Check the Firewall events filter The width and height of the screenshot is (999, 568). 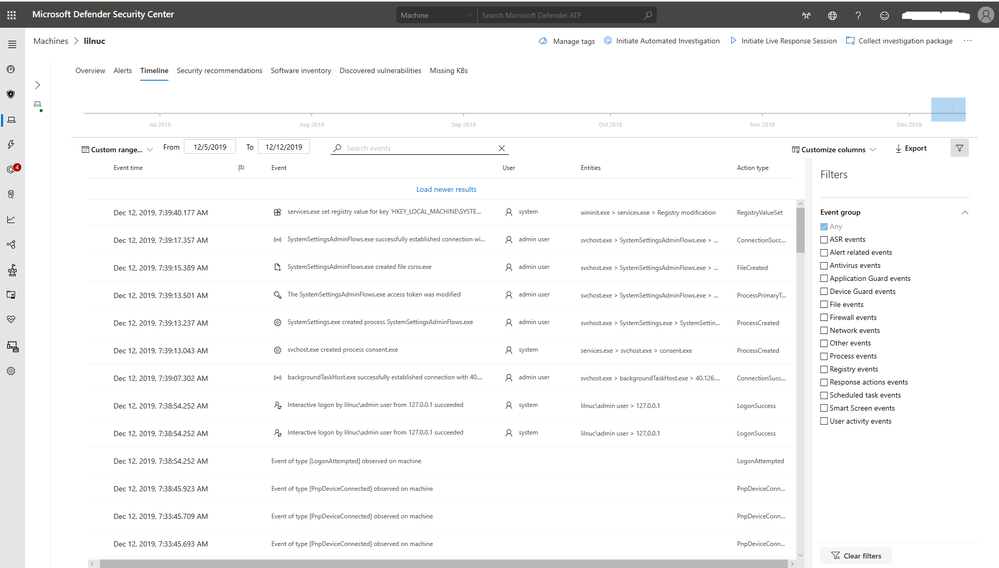click(824, 318)
